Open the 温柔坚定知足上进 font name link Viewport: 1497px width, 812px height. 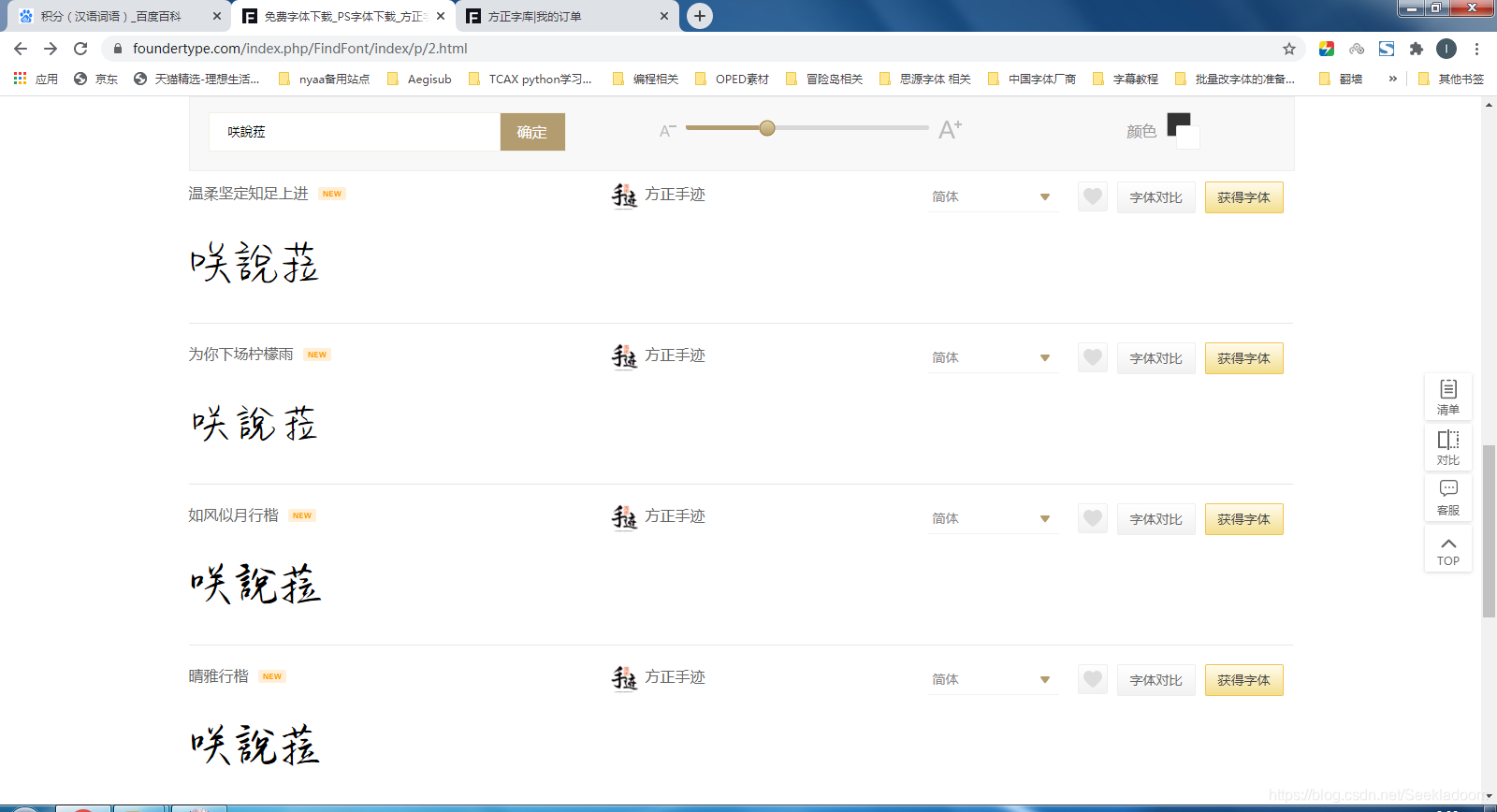point(248,194)
